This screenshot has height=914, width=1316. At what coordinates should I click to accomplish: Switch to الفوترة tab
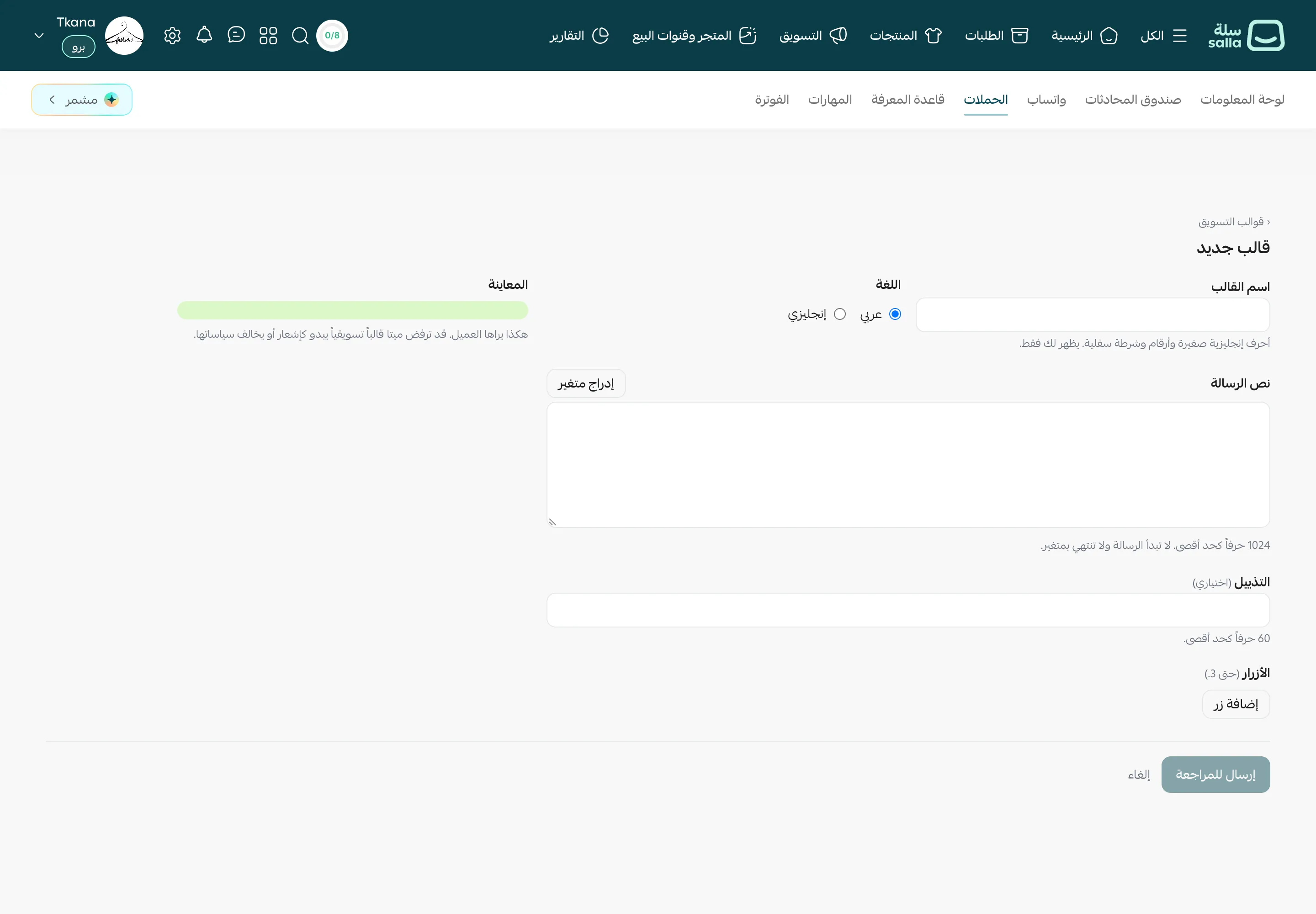pos(771,100)
